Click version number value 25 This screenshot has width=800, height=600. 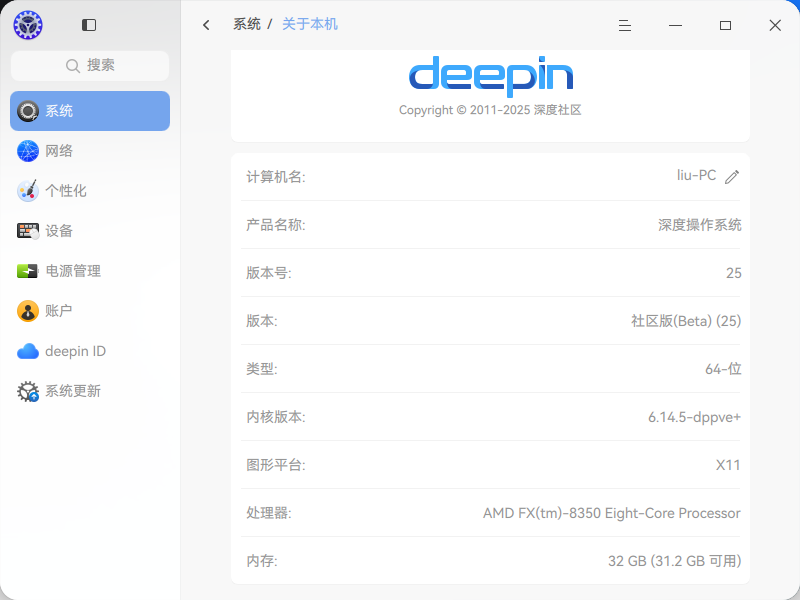(734, 273)
